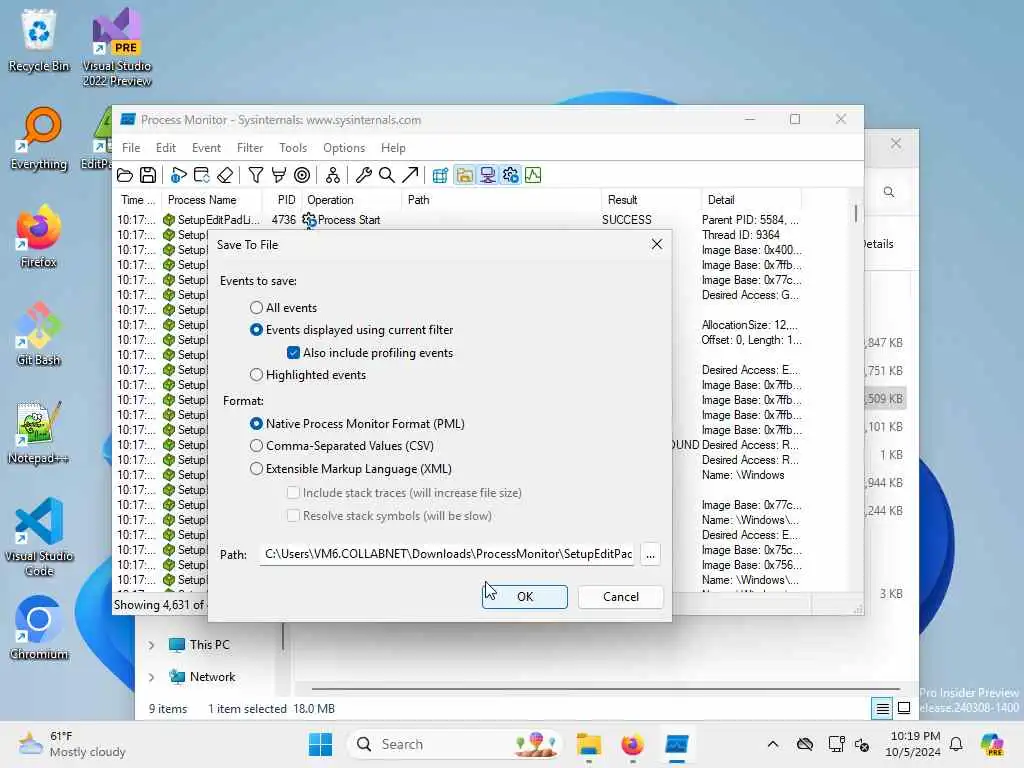Viewport: 1024px width, 768px height.
Task: Click the browse ellipsis button beside Path
Action: point(650,554)
